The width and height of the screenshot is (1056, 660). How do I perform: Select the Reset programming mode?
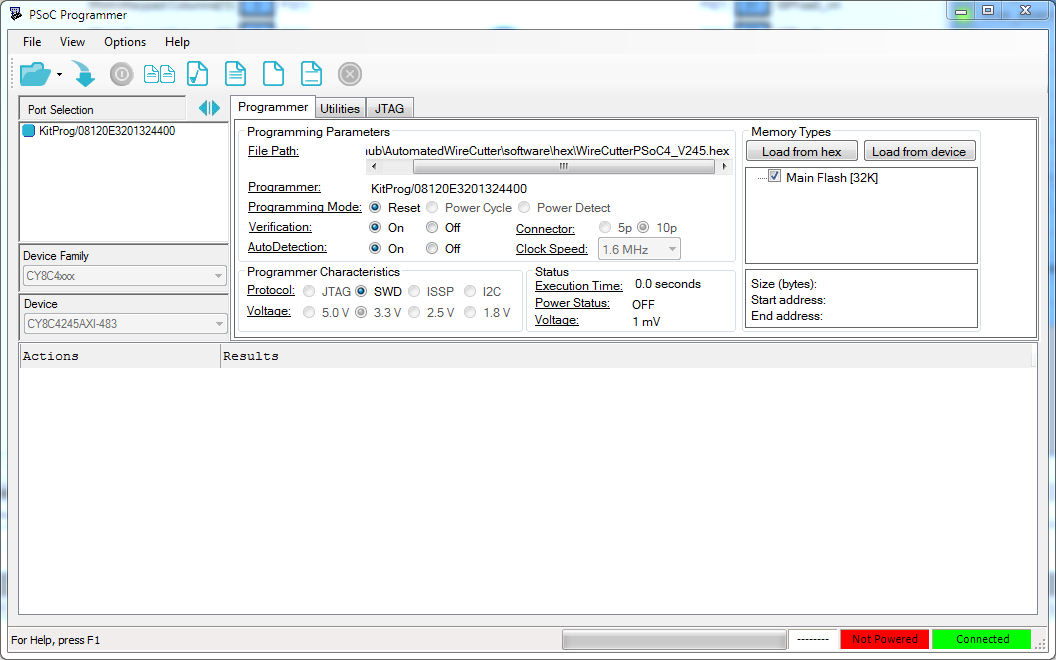click(x=375, y=207)
